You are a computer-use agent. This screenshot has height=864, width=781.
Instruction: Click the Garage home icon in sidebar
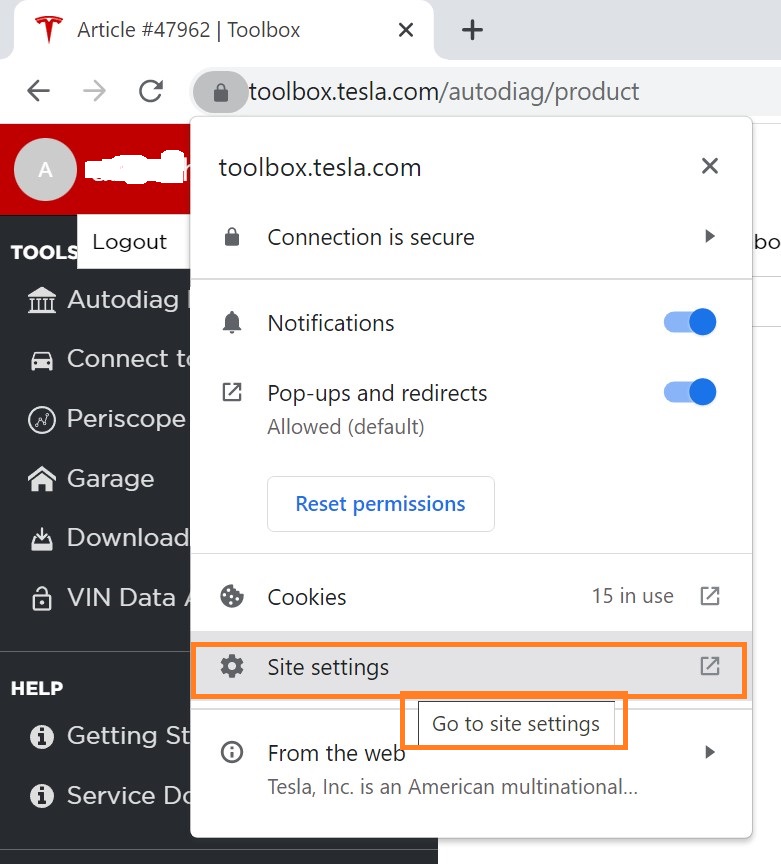(x=42, y=479)
